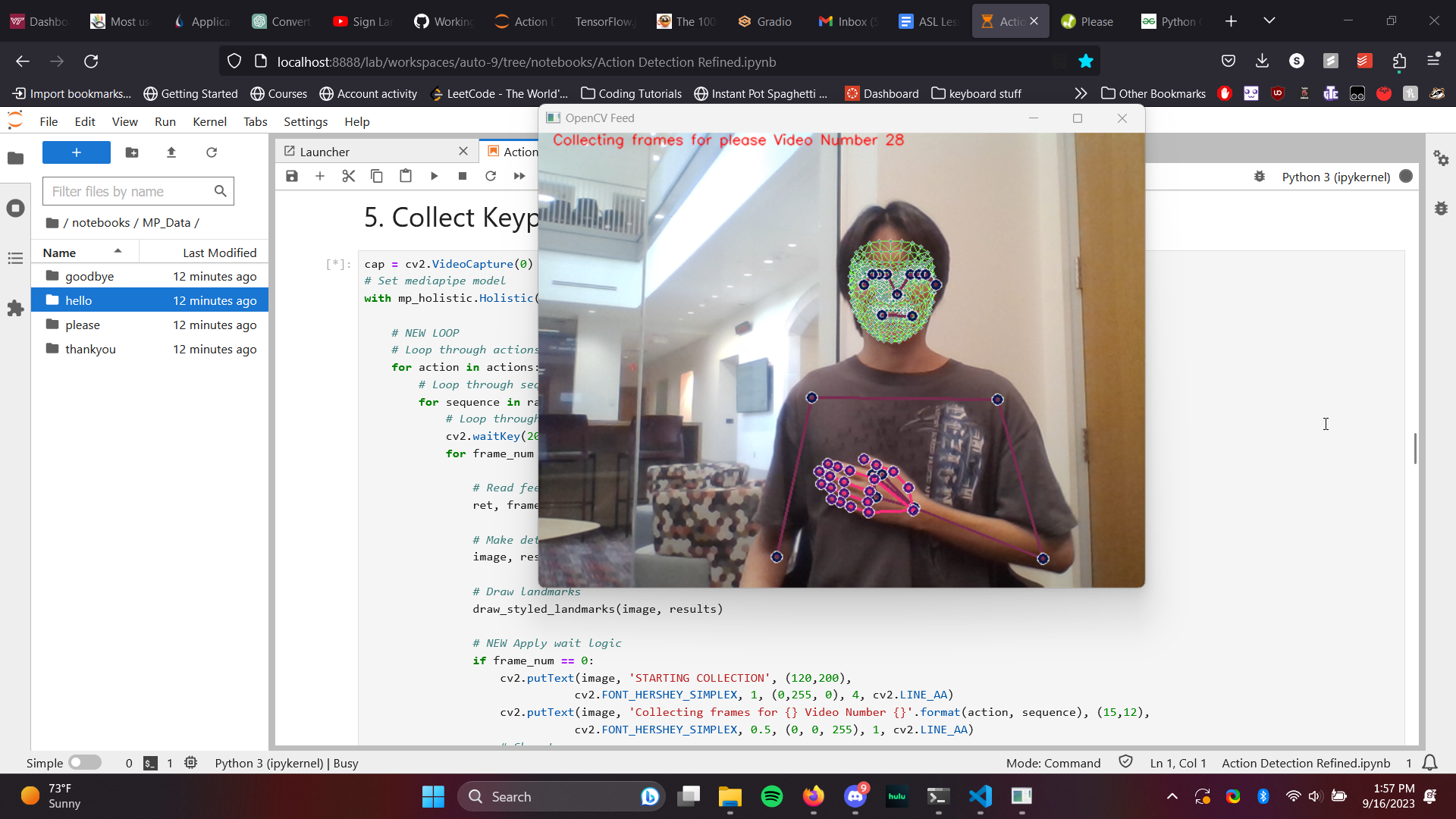Viewport: 1456px width, 819px height.
Task: Open the Extension Manager puzzle icon
Action: [x=15, y=308]
